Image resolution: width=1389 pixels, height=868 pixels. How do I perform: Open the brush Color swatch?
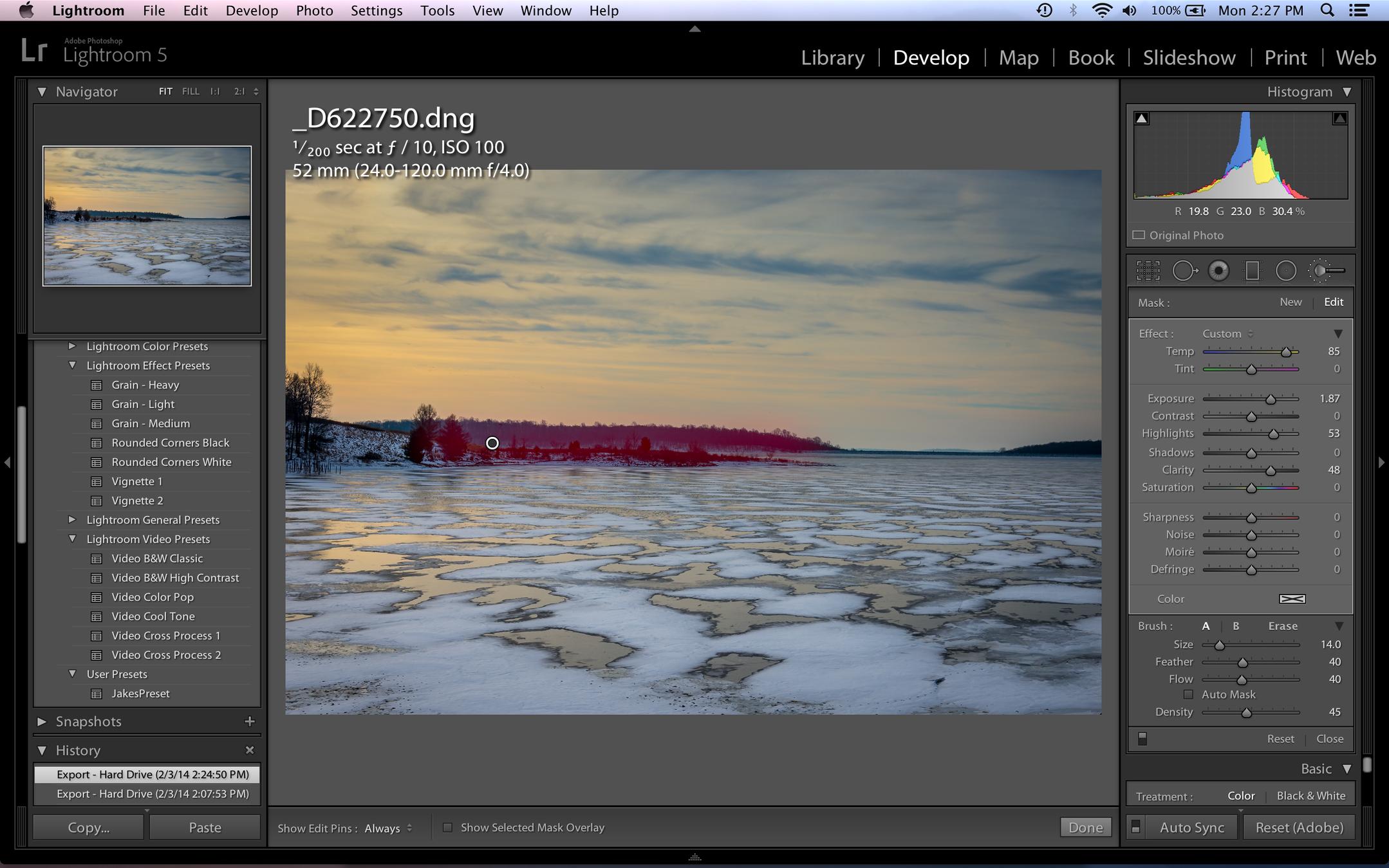pyautogui.click(x=1292, y=599)
